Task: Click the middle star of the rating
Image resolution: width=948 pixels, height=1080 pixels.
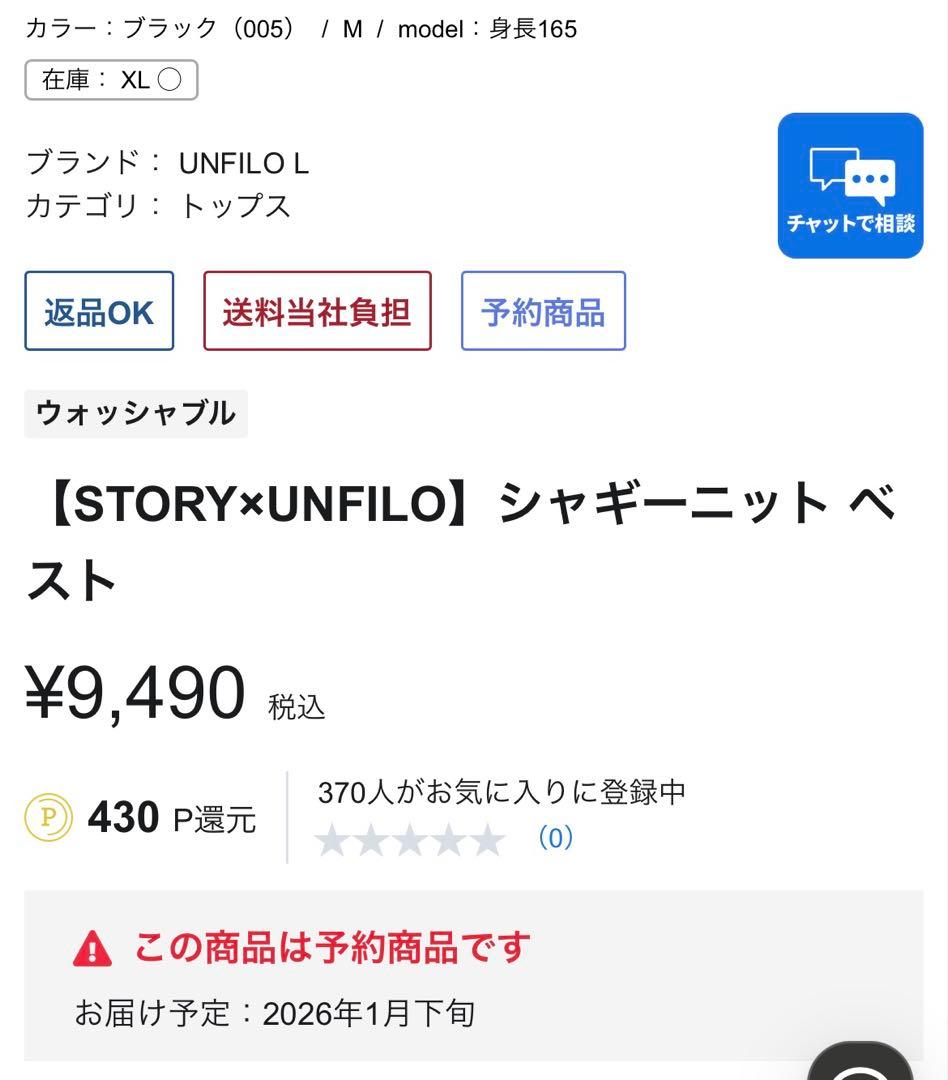Action: (413, 838)
